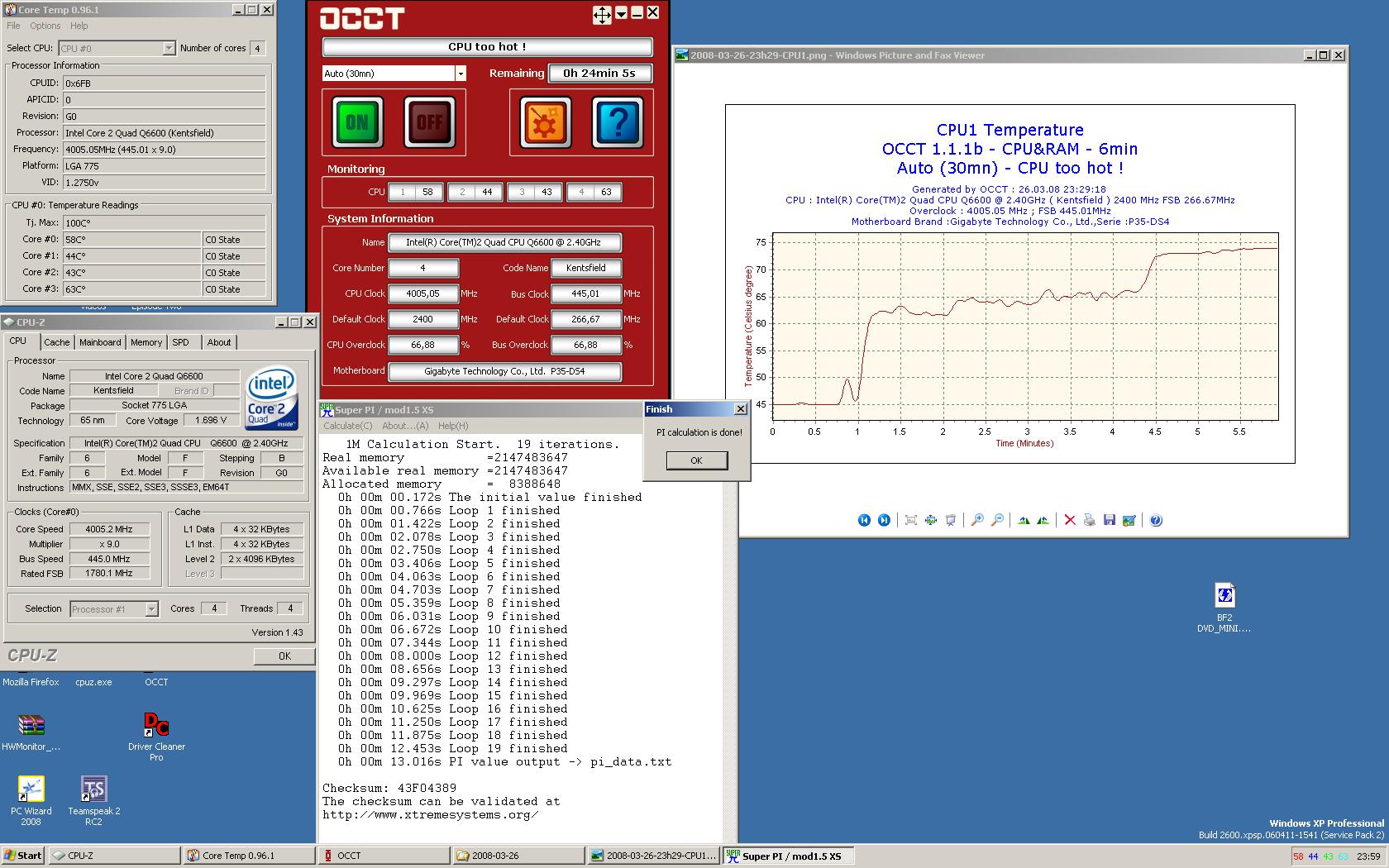
Task: Open OCCT settings gear icon
Action: pyautogui.click(x=545, y=122)
